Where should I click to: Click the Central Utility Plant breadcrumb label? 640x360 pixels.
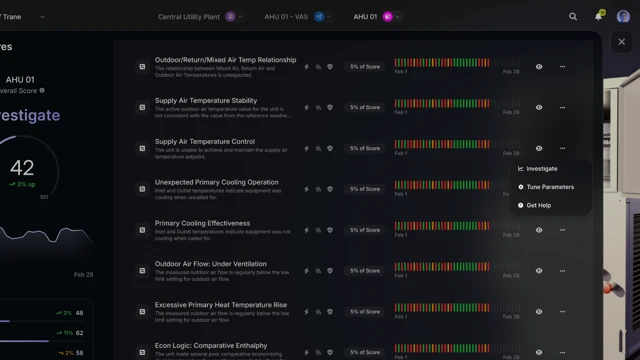[189, 17]
